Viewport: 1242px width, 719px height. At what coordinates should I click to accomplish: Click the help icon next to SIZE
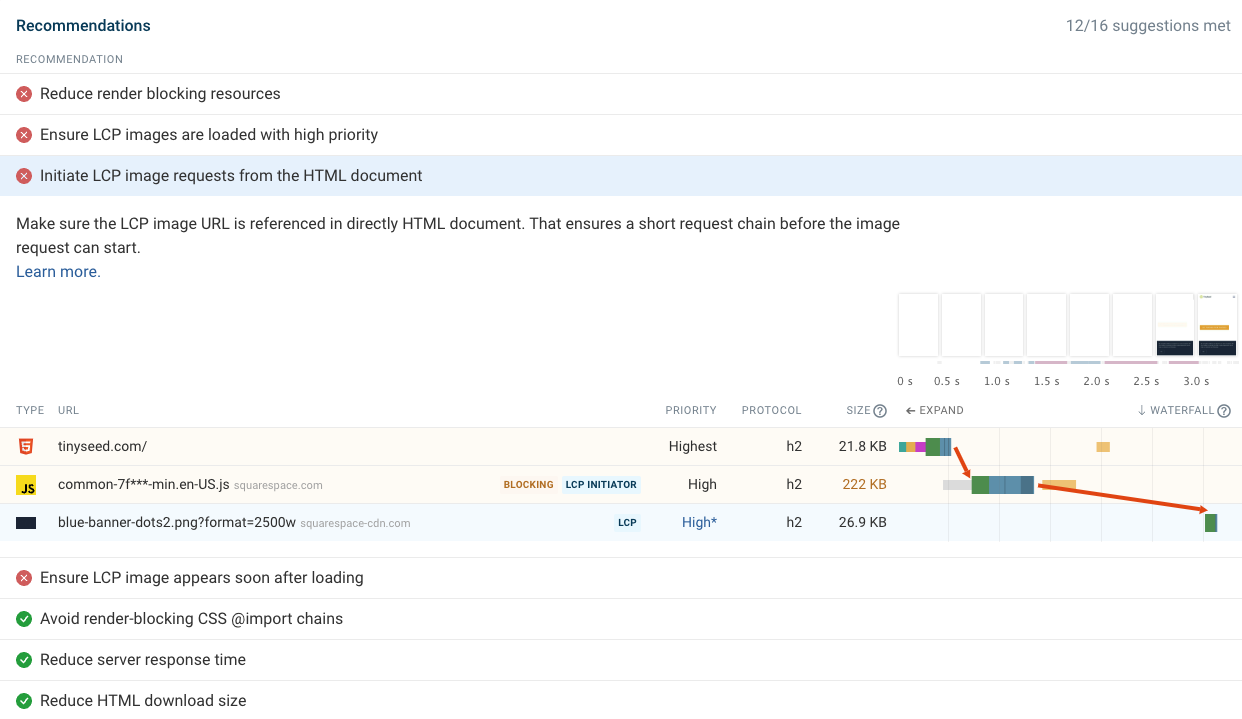[x=880, y=411]
